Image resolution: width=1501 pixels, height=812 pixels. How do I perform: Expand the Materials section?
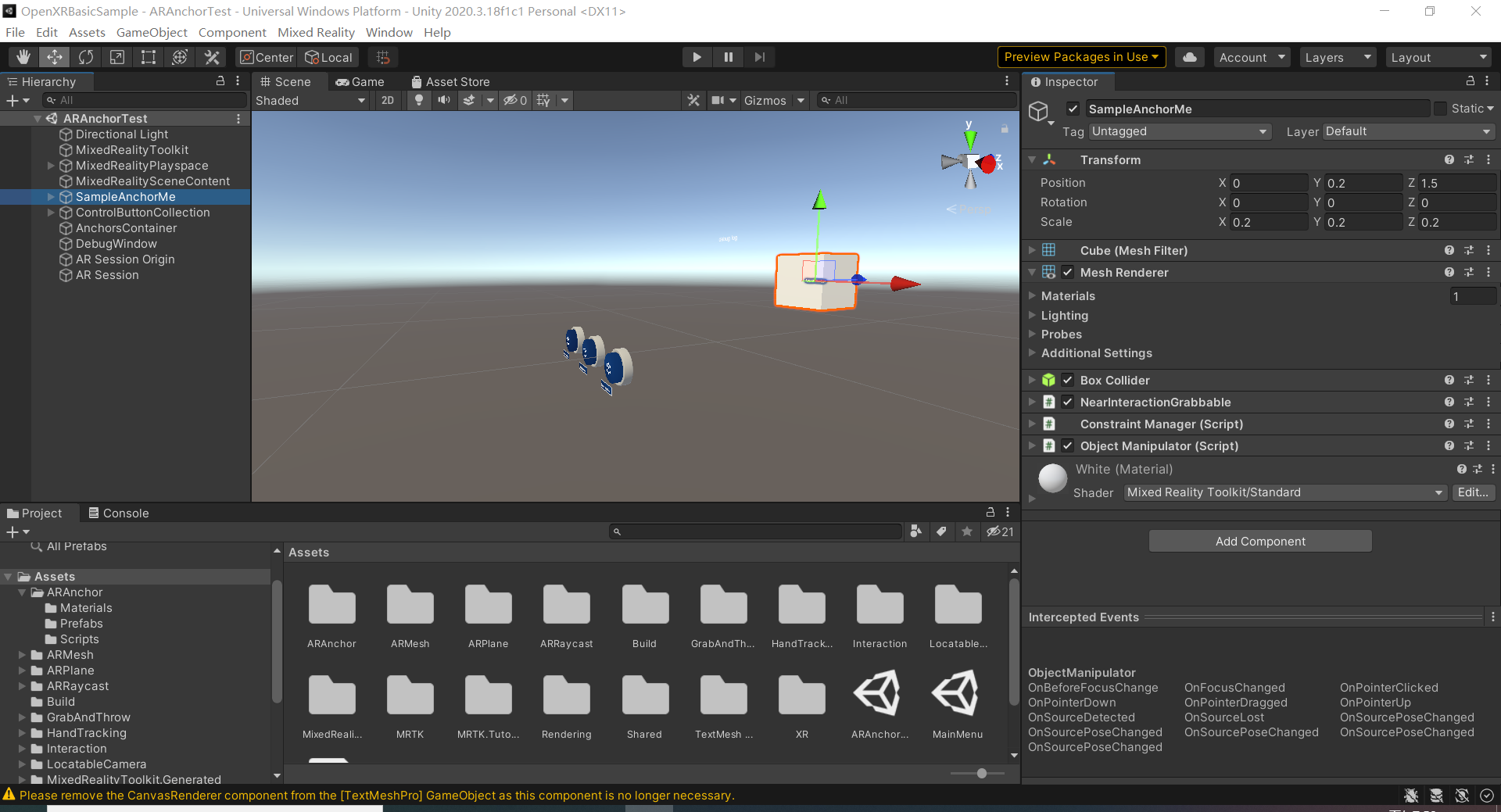pyautogui.click(x=1032, y=295)
